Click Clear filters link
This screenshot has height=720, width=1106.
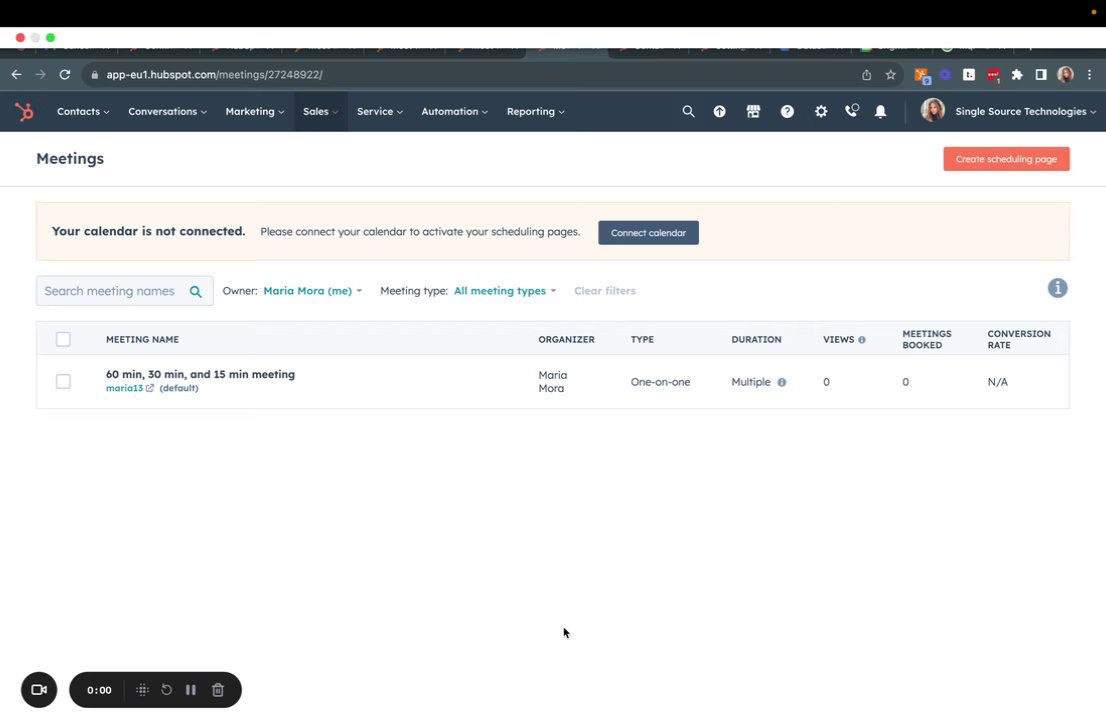(604, 291)
